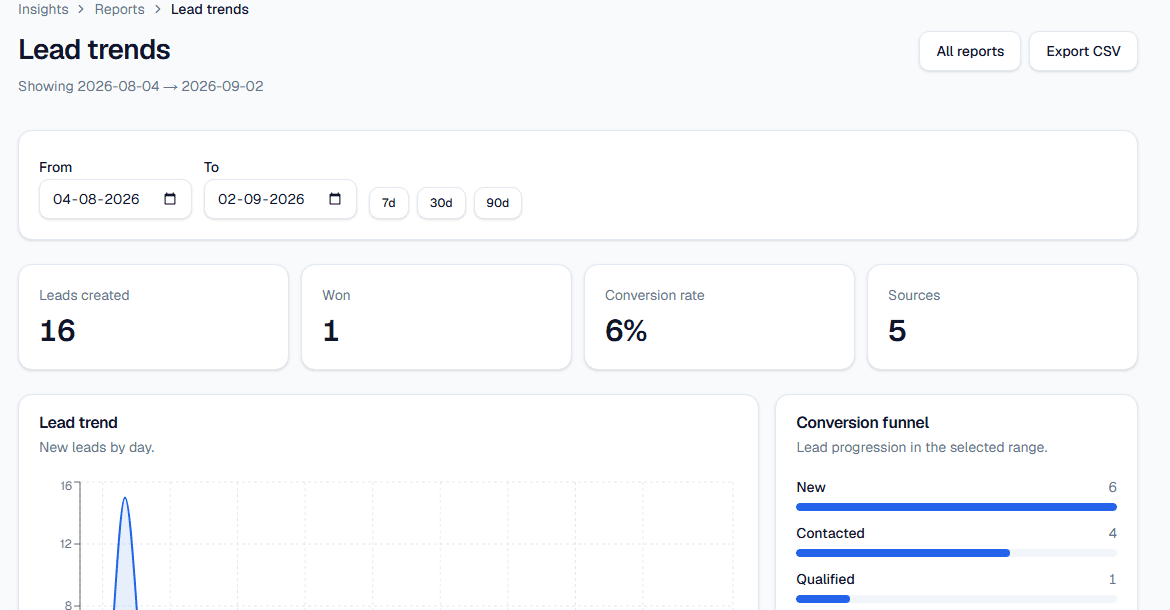Click the Qualified funnel progress bar
1170x610 pixels.
tap(957, 599)
